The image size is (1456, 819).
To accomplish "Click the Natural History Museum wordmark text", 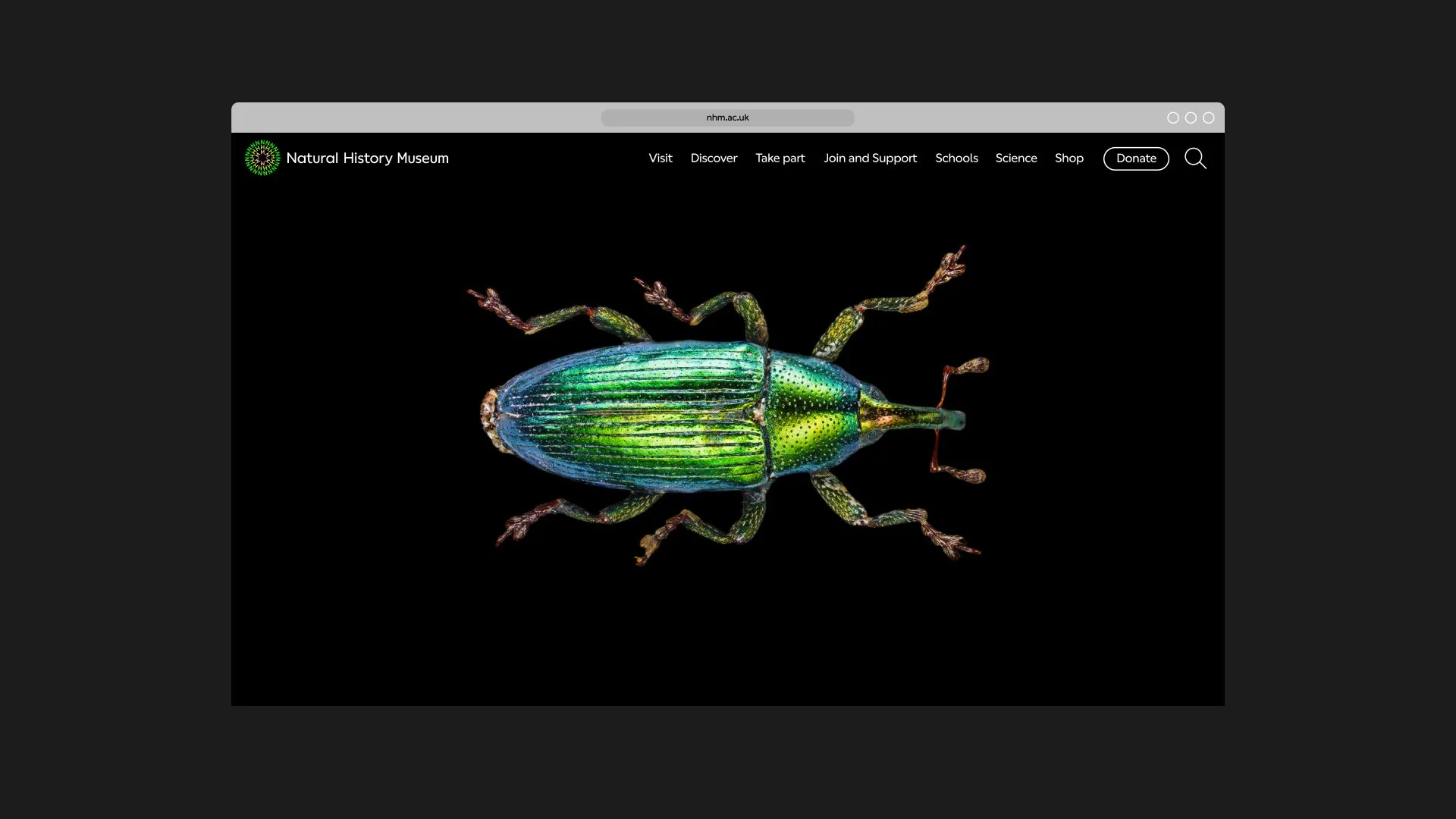I will point(367,158).
